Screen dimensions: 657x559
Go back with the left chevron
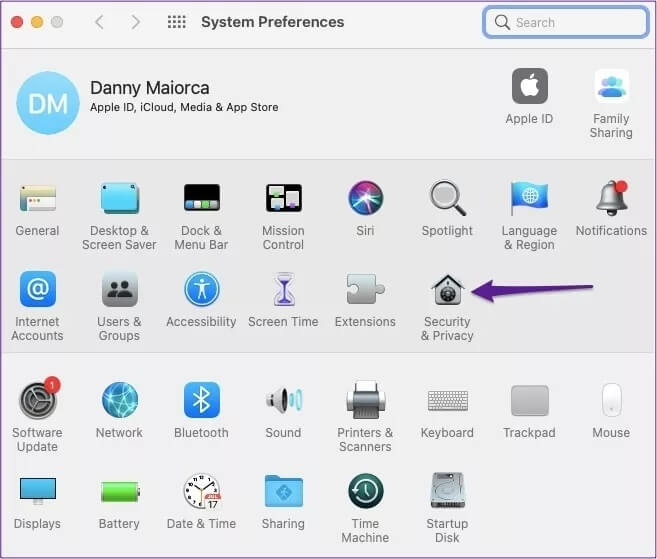99,22
